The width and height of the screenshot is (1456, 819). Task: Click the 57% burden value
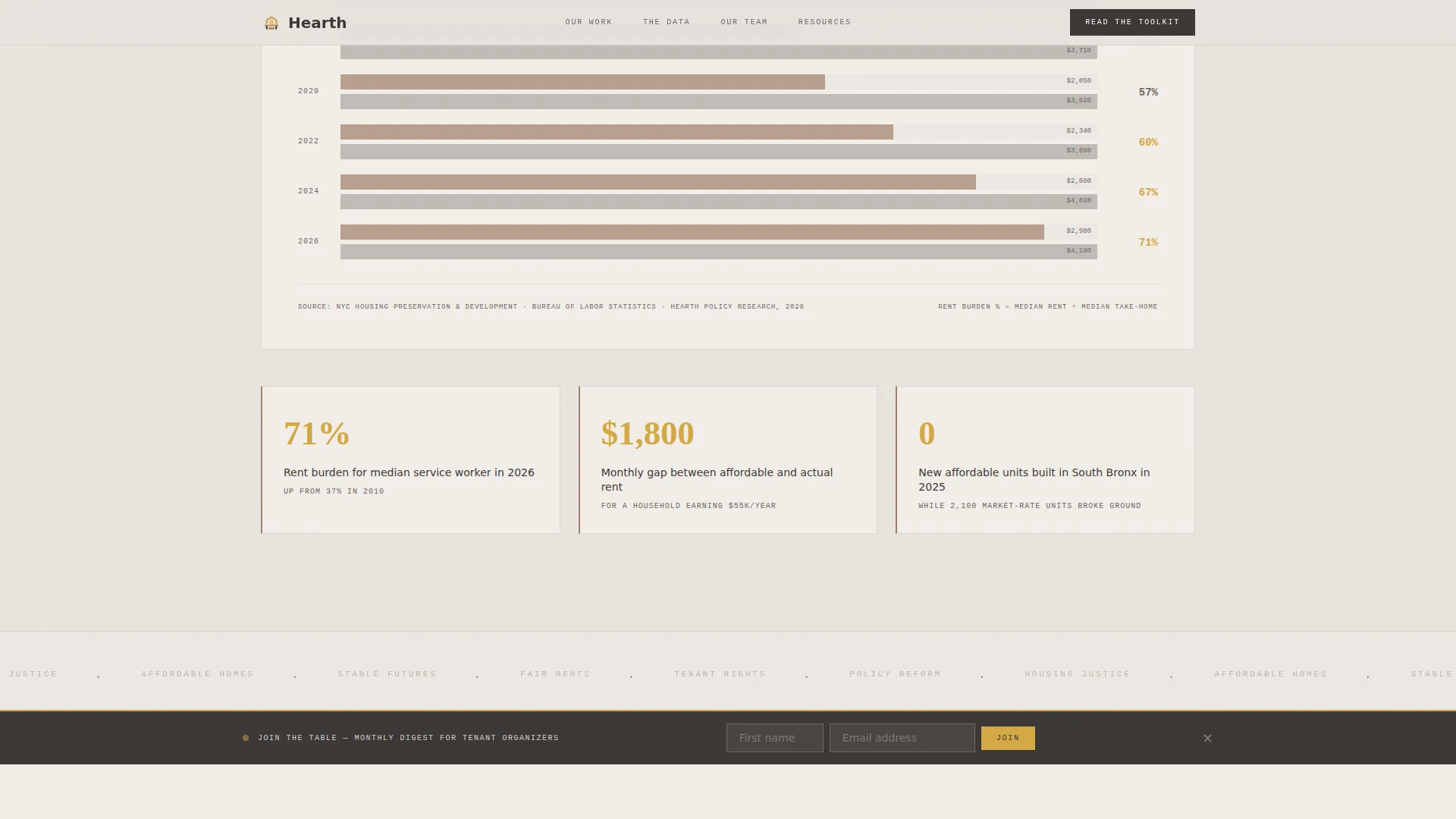[x=1148, y=92]
